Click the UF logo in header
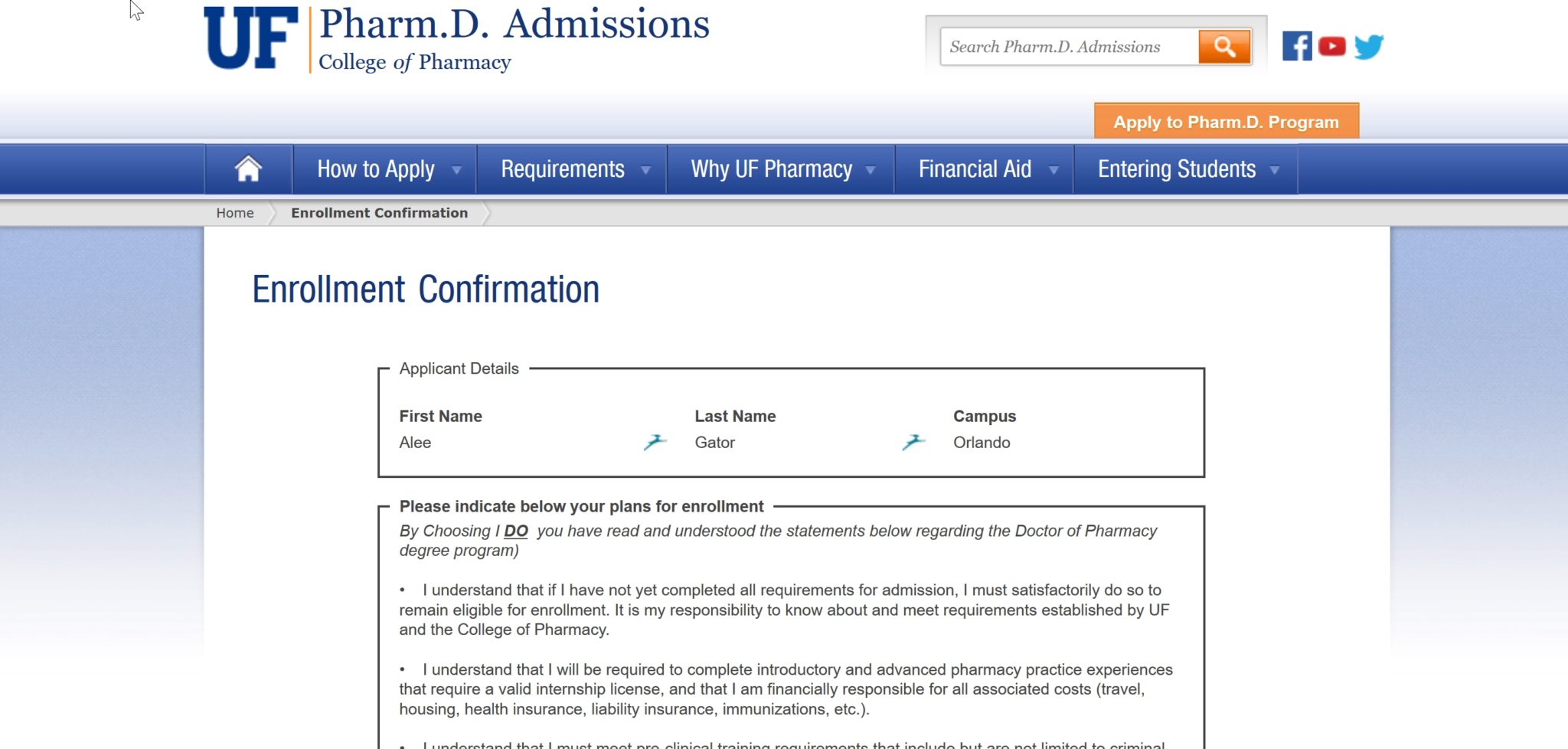The height and width of the screenshot is (749, 1568). pyautogui.click(x=251, y=38)
